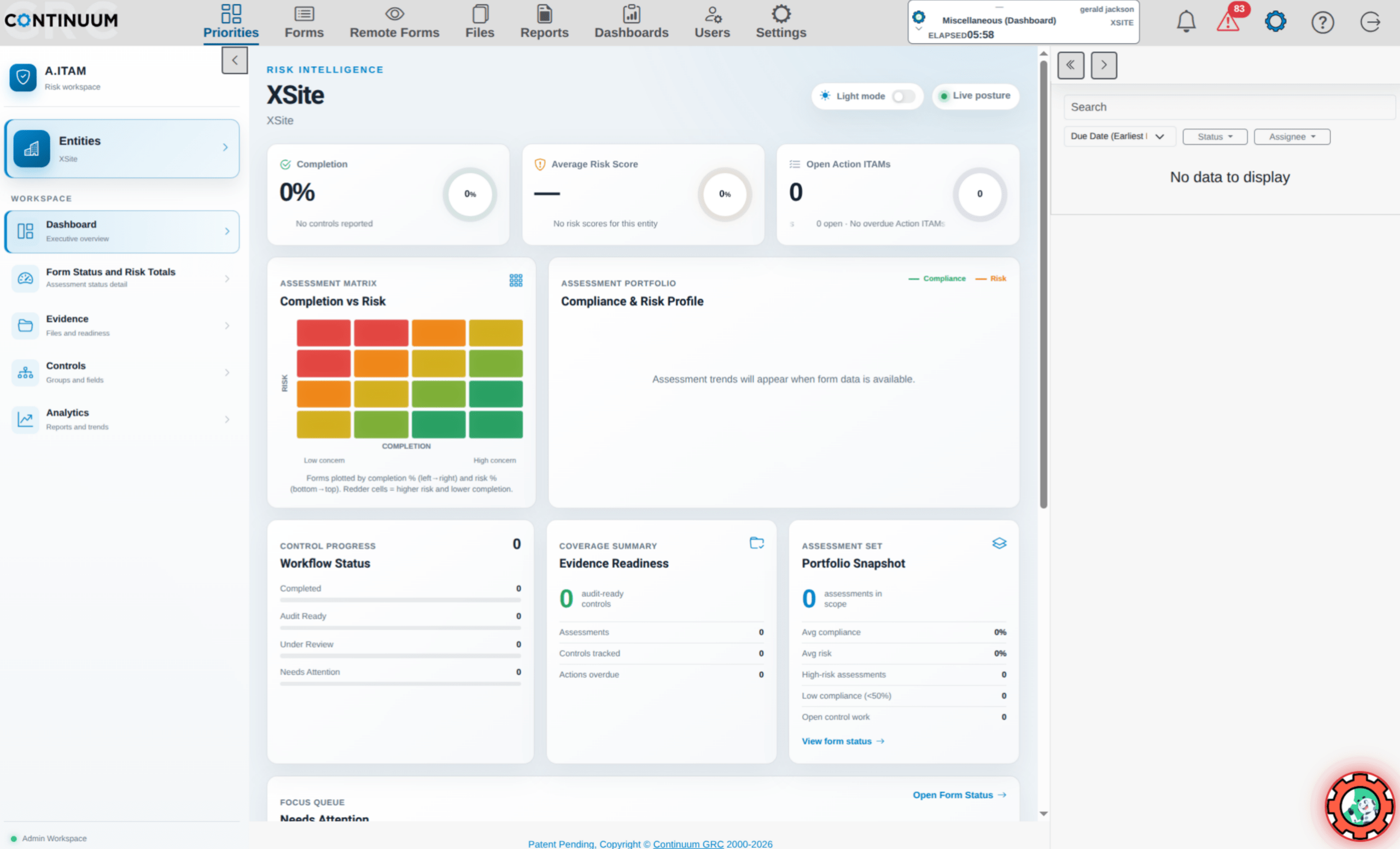Open the Reports tab
The width and height of the screenshot is (1400, 849).
coord(544,22)
